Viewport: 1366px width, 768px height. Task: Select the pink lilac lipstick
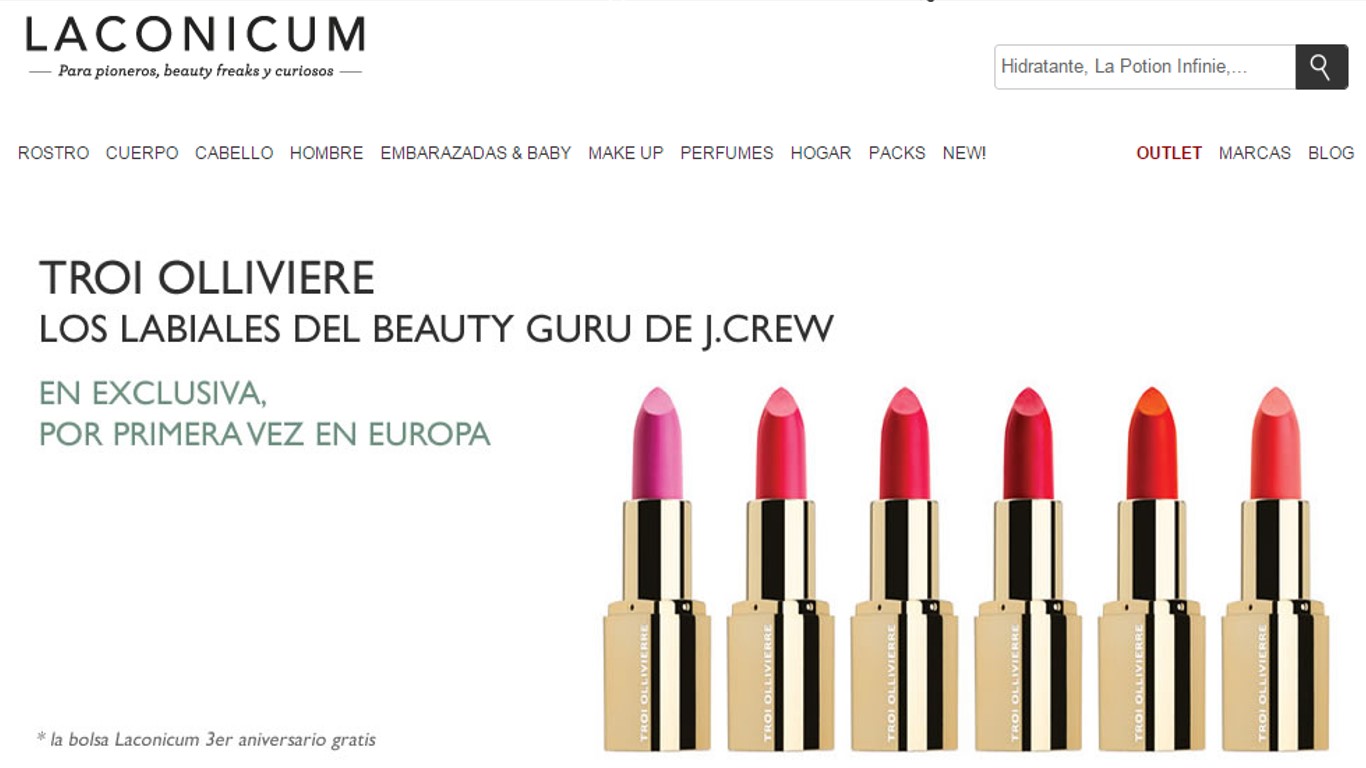(x=656, y=568)
